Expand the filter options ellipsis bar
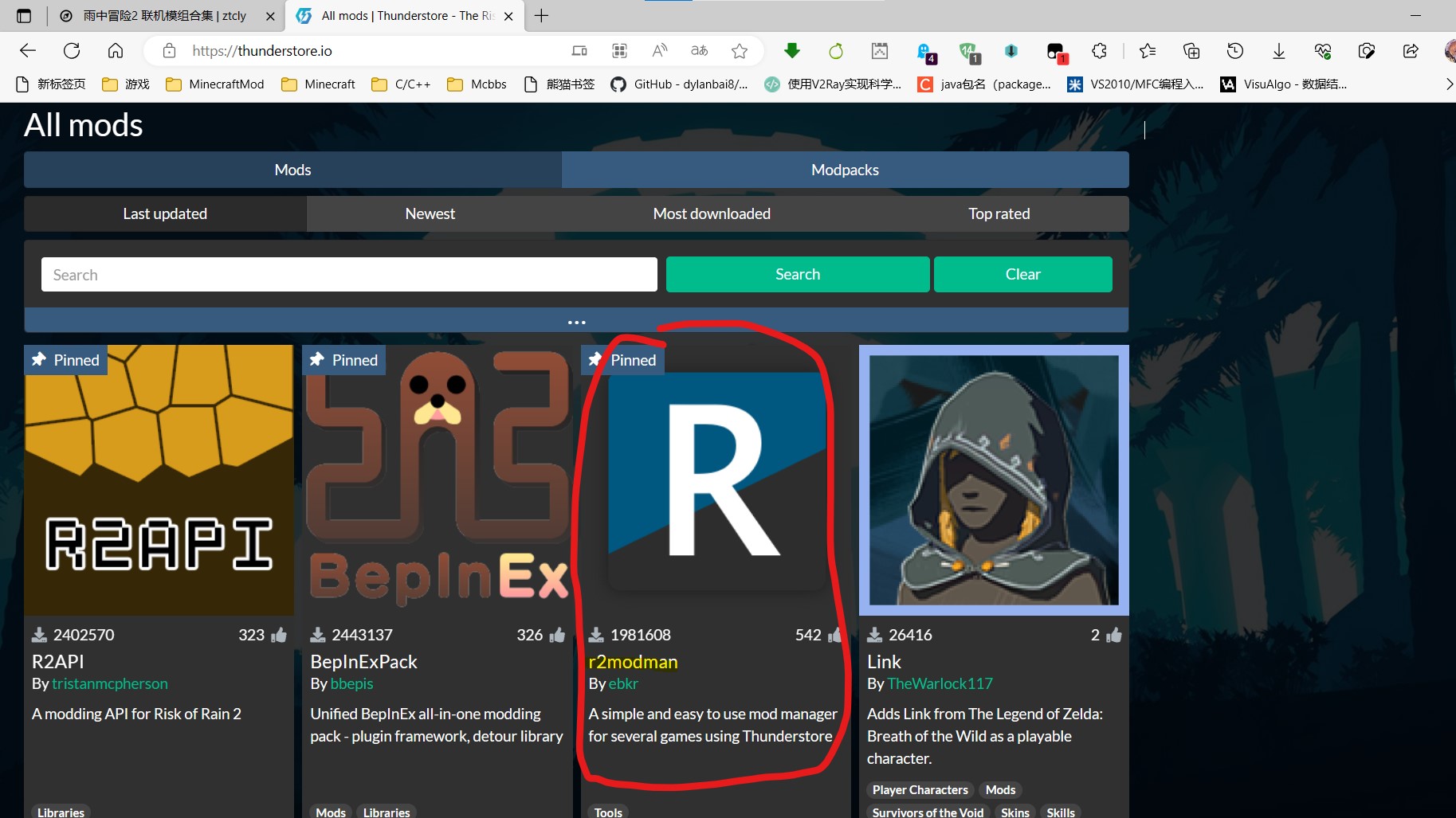Viewport: 1456px width, 818px height. (576, 321)
